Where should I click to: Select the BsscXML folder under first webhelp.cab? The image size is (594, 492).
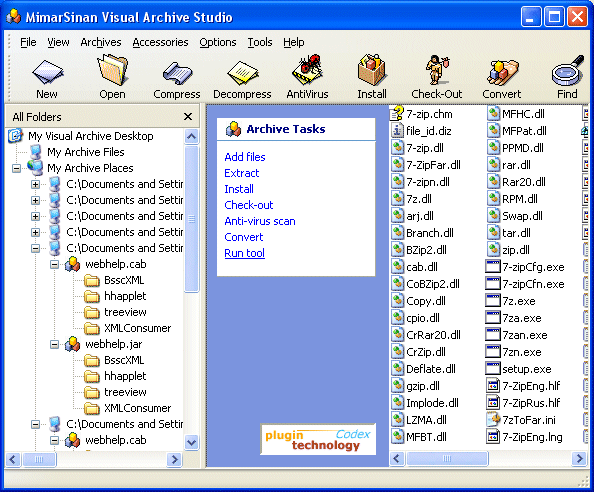tap(114, 280)
